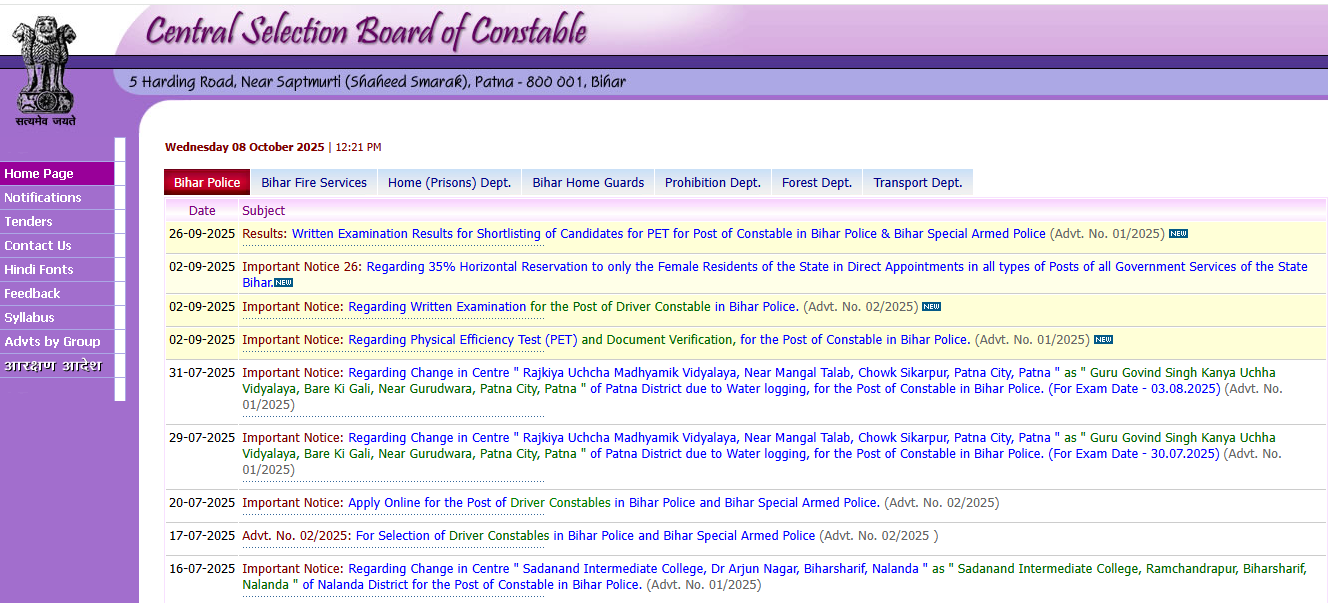The width and height of the screenshot is (1328, 603).
Task: Click NEW badge beside PET Document Verification notice
Action: [x=1103, y=340]
